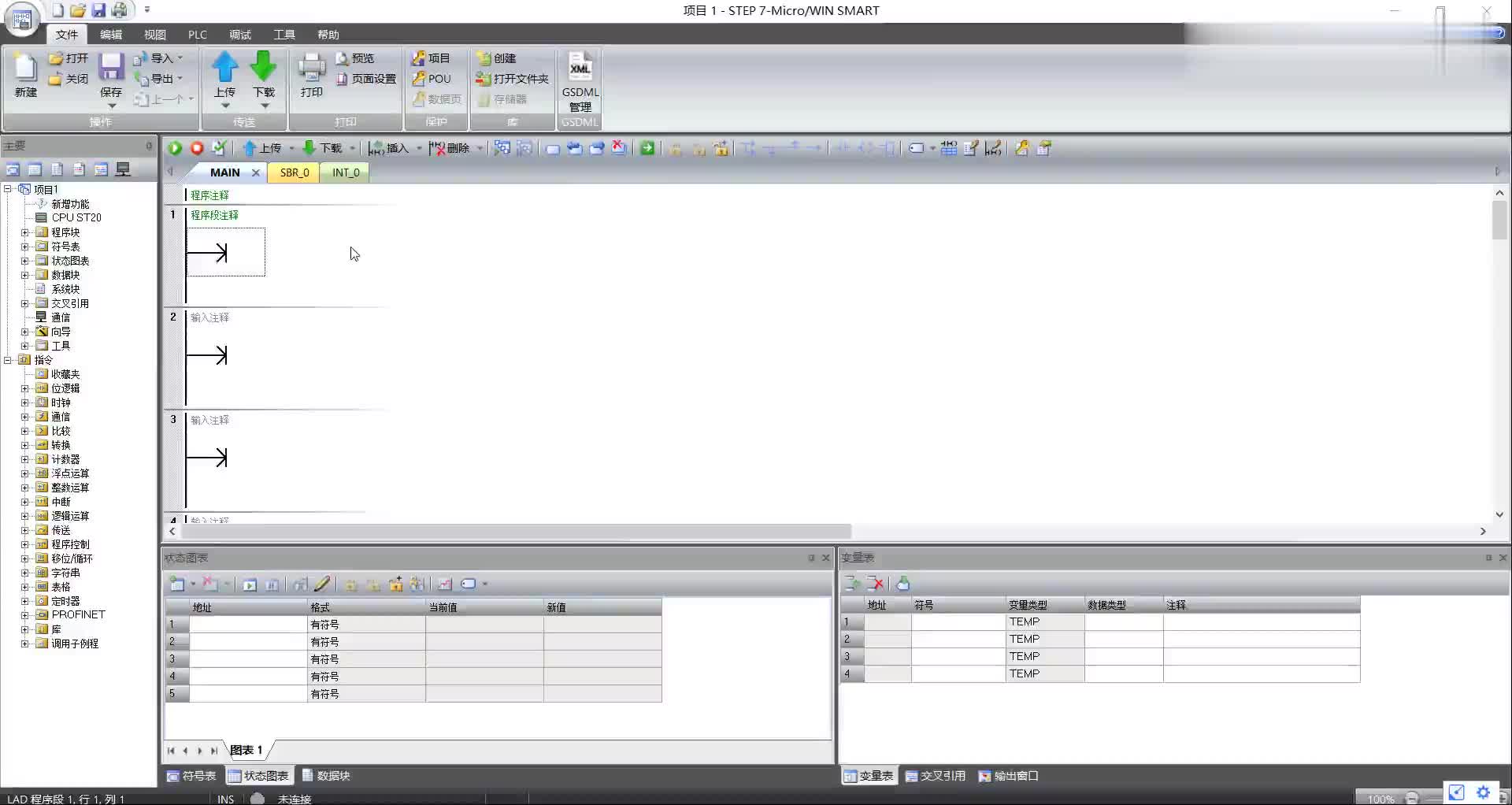
Task: Click the 打开文件夹 library button
Action: (513, 79)
